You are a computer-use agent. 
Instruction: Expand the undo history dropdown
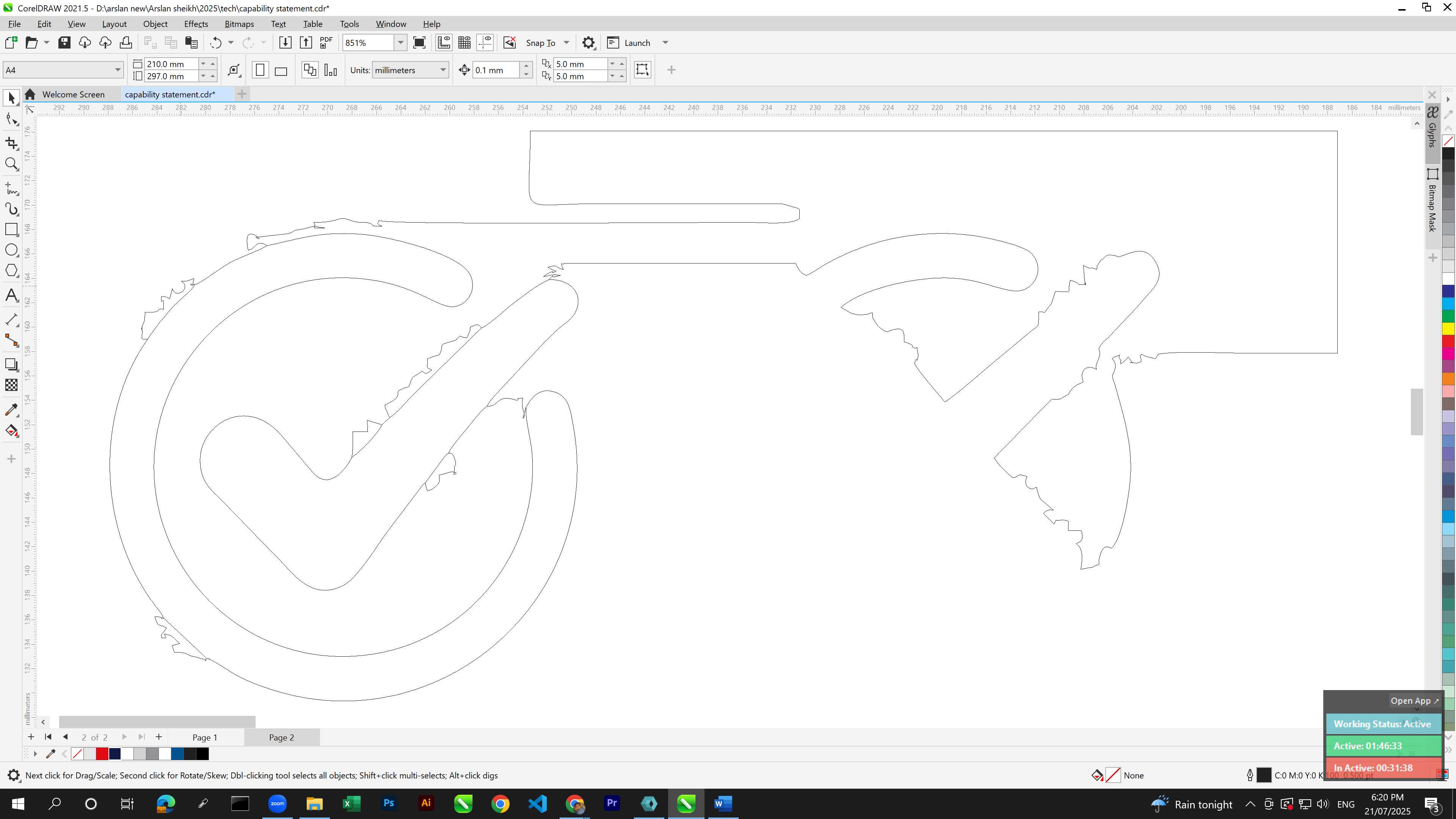point(231,43)
